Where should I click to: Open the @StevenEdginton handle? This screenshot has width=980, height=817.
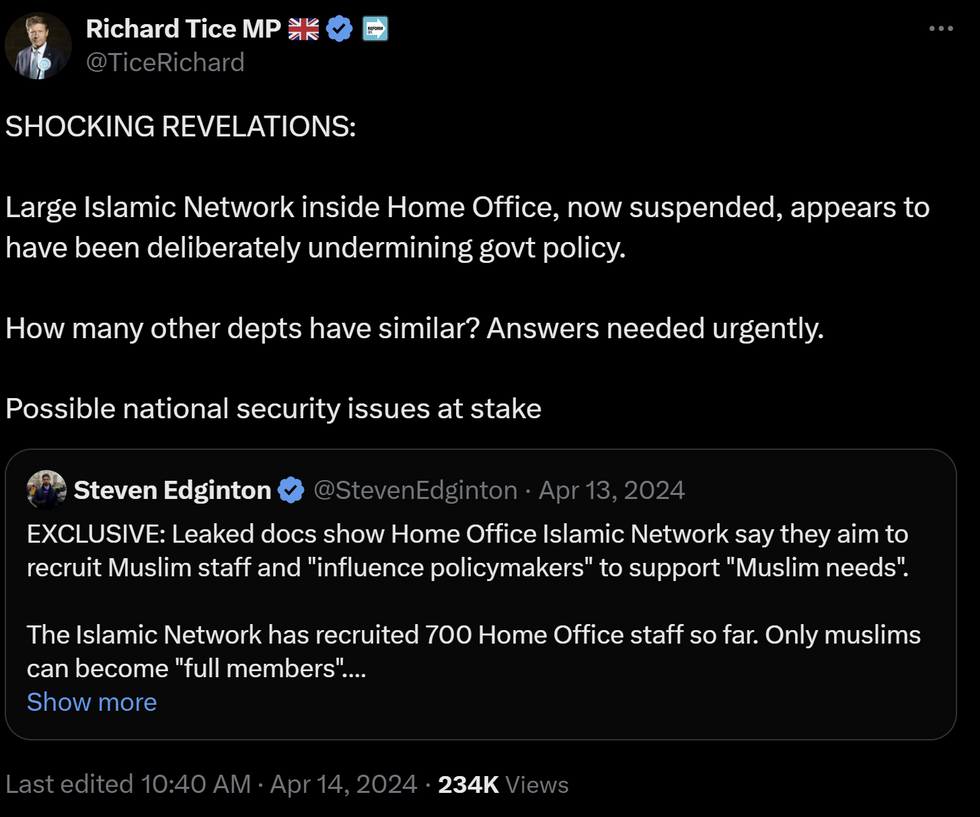tap(415, 490)
